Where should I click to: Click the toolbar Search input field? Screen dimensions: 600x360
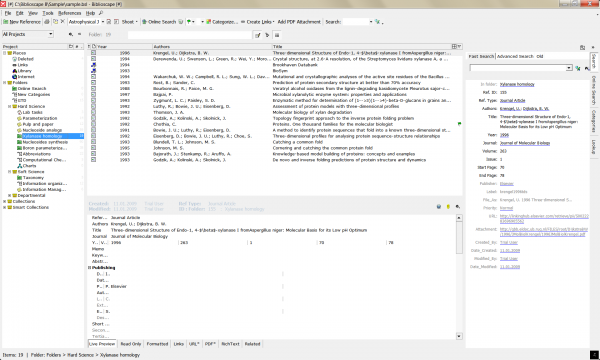pyautogui.click(x=355, y=22)
